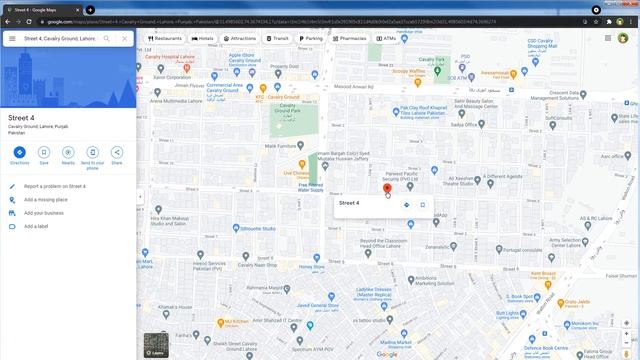Show Pharmacies chip
The height and width of the screenshot is (360, 640).
(349, 38)
